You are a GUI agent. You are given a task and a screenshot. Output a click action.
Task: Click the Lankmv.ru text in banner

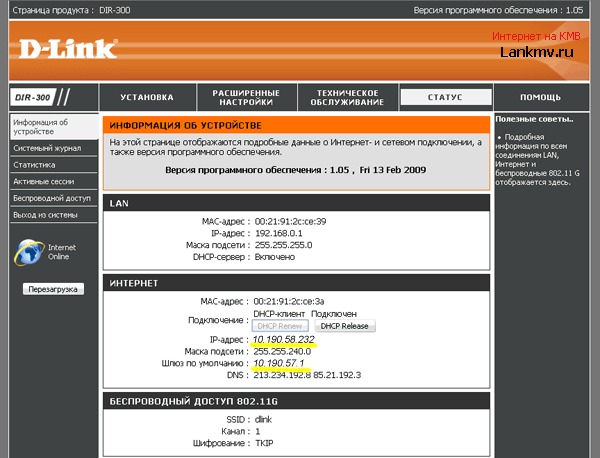point(536,52)
